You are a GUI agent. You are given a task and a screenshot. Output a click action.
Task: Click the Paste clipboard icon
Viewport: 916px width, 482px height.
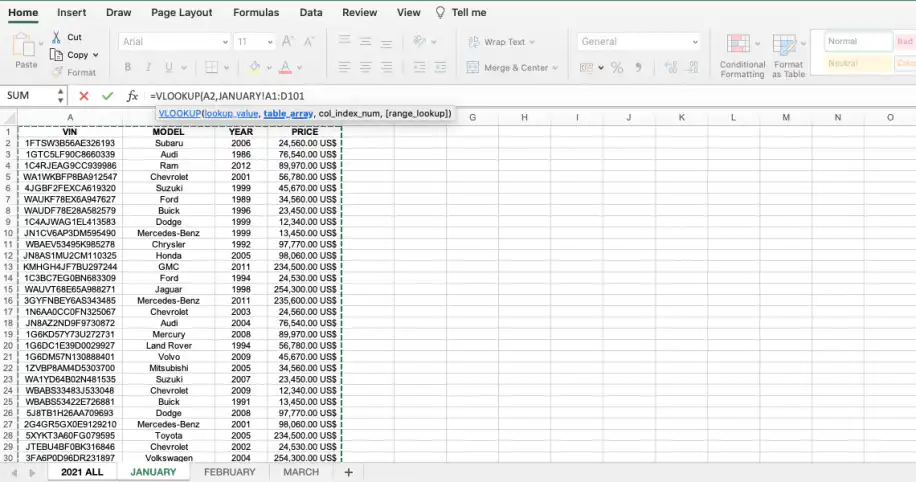pos(24,44)
